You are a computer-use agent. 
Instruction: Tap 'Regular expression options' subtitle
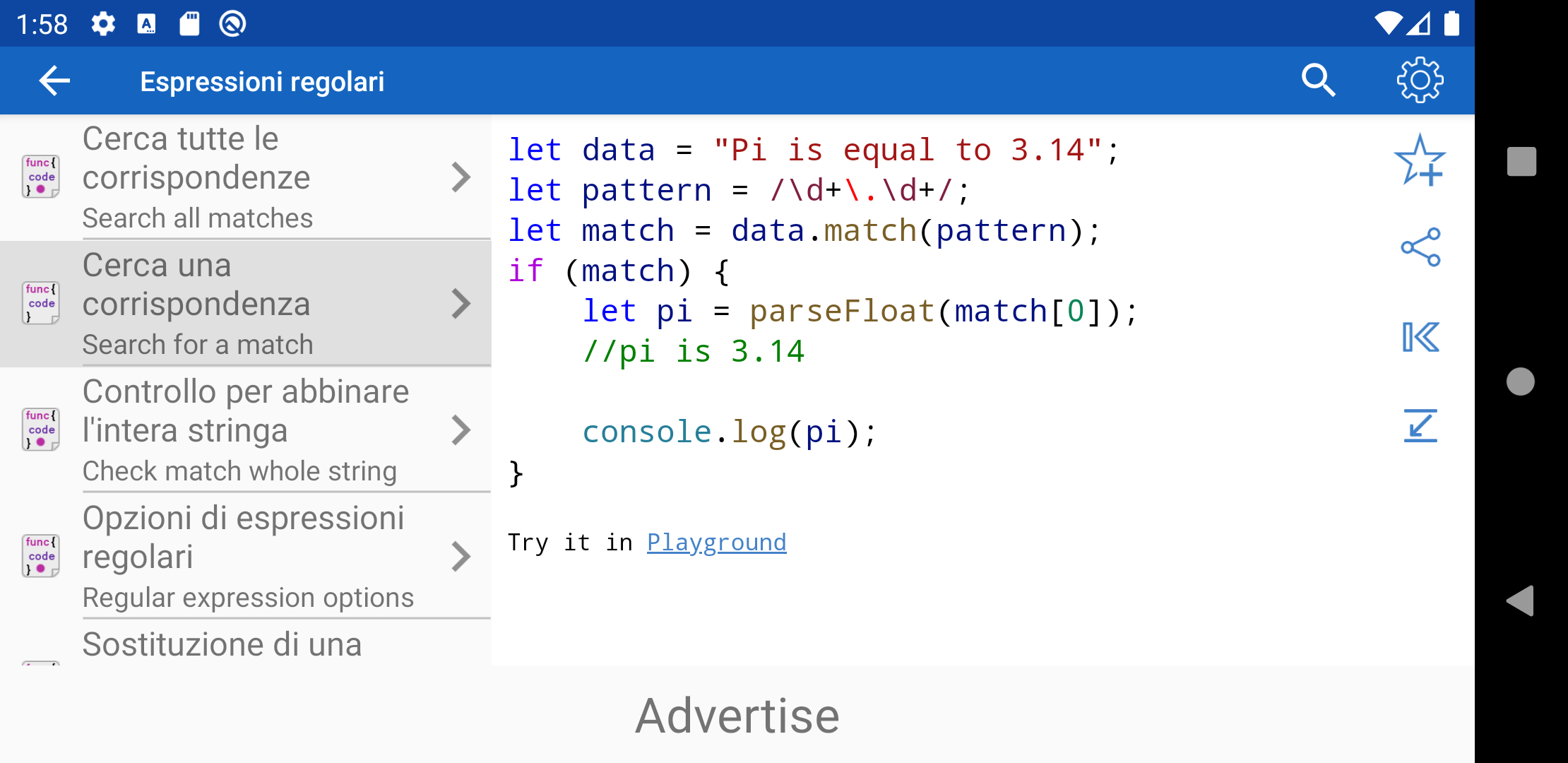coord(248,598)
